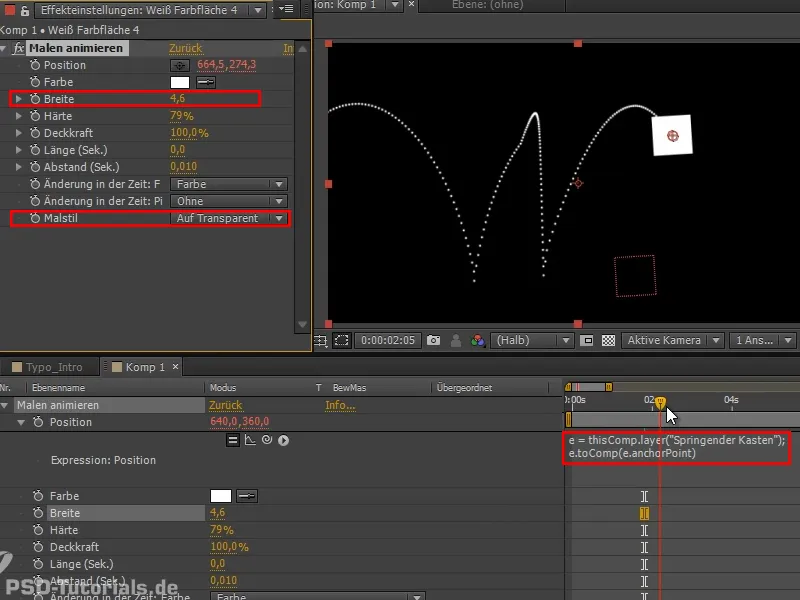This screenshot has height=600, width=800.
Task: Open the show channel RGB icon
Action: pyautogui.click(x=478, y=340)
